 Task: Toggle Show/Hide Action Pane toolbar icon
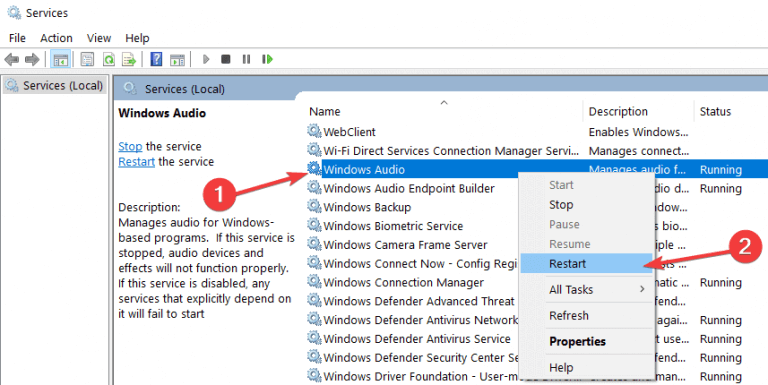(x=177, y=60)
